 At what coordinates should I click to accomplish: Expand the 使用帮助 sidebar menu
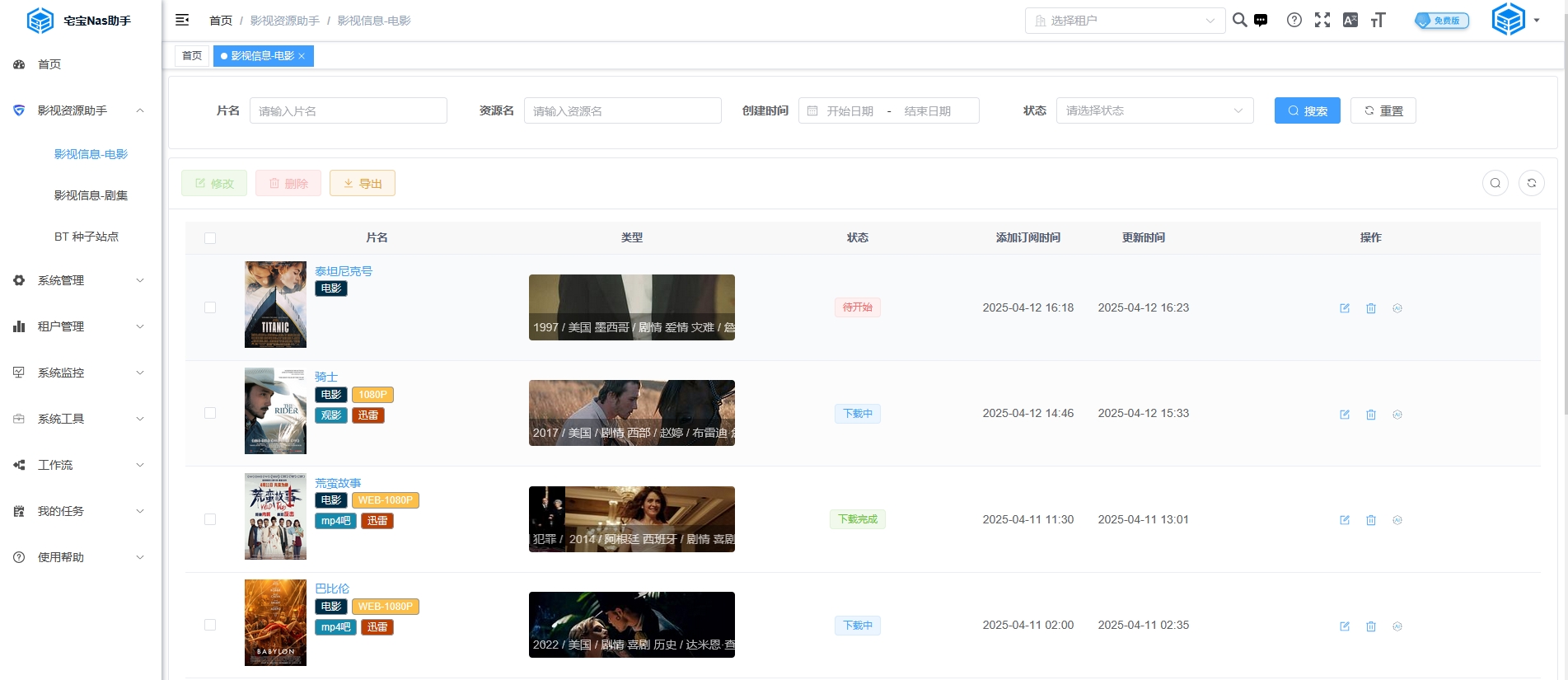pos(81,557)
